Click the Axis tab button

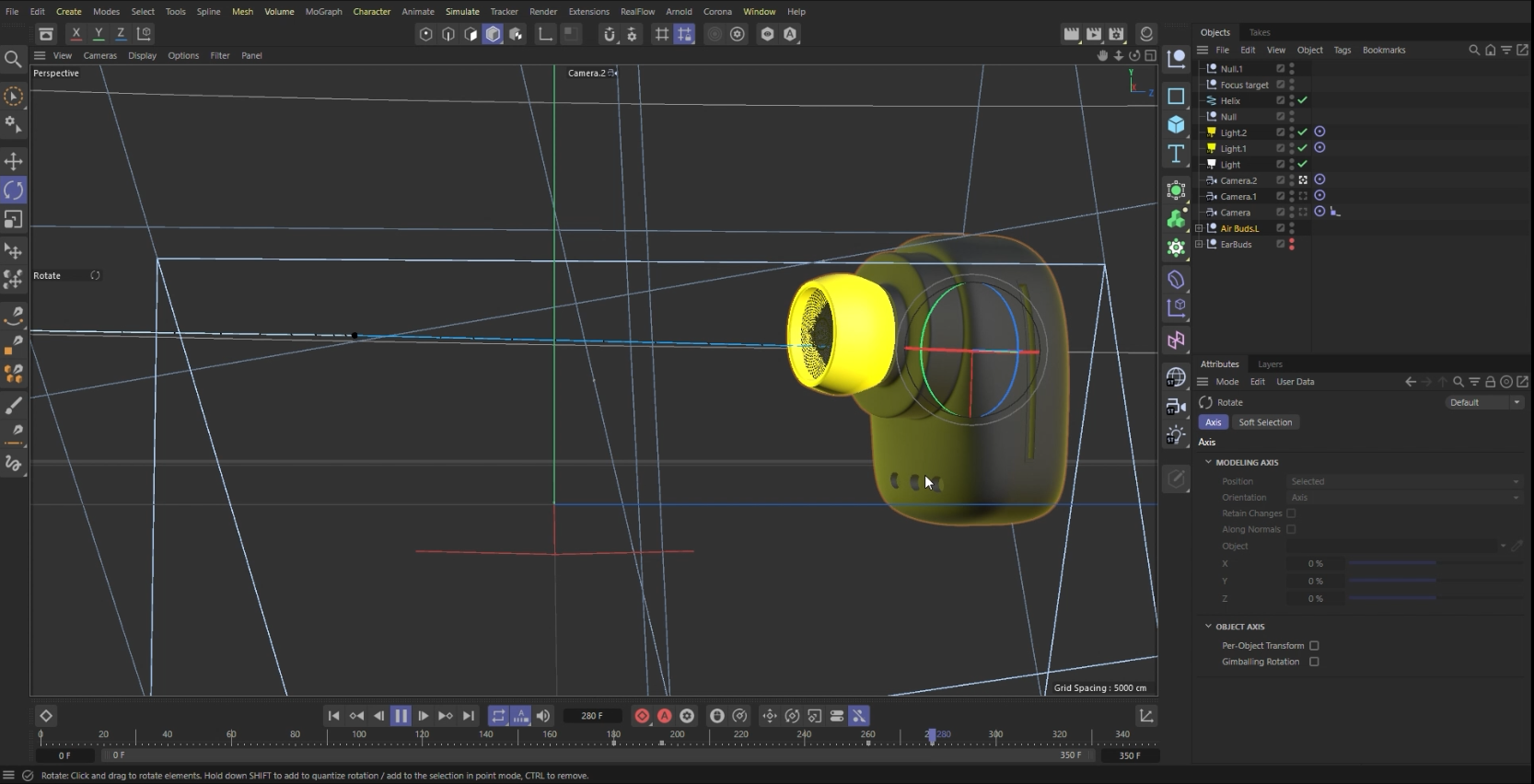(x=1214, y=422)
